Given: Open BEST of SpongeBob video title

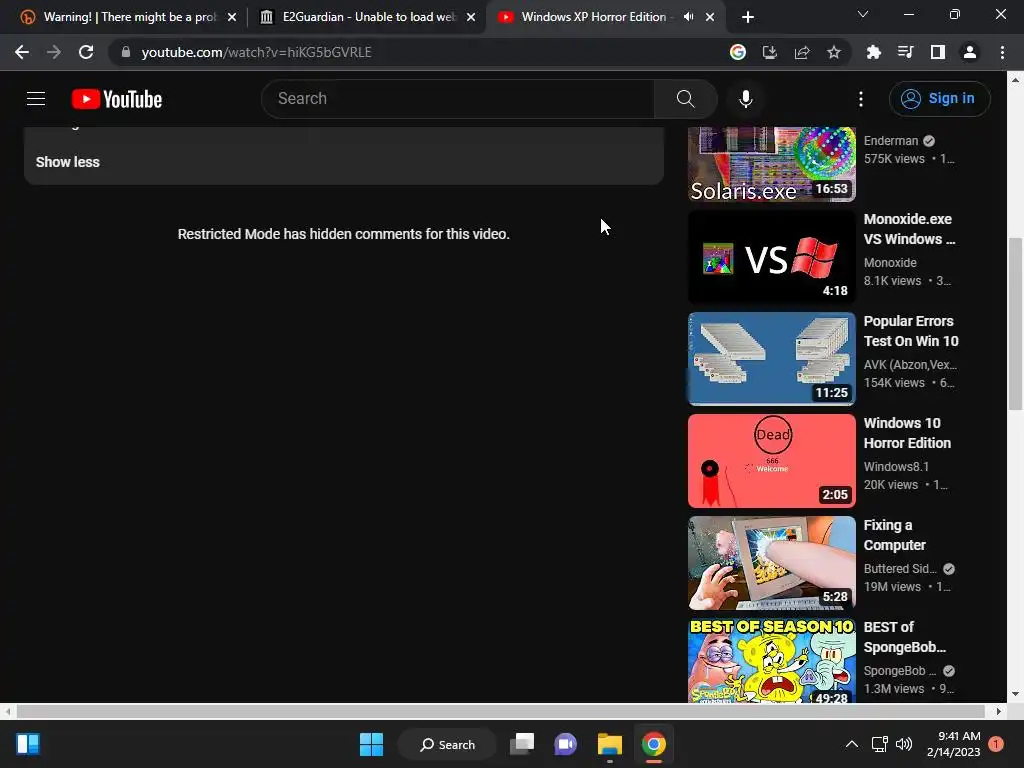Looking at the screenshot, I should (905, 637).
